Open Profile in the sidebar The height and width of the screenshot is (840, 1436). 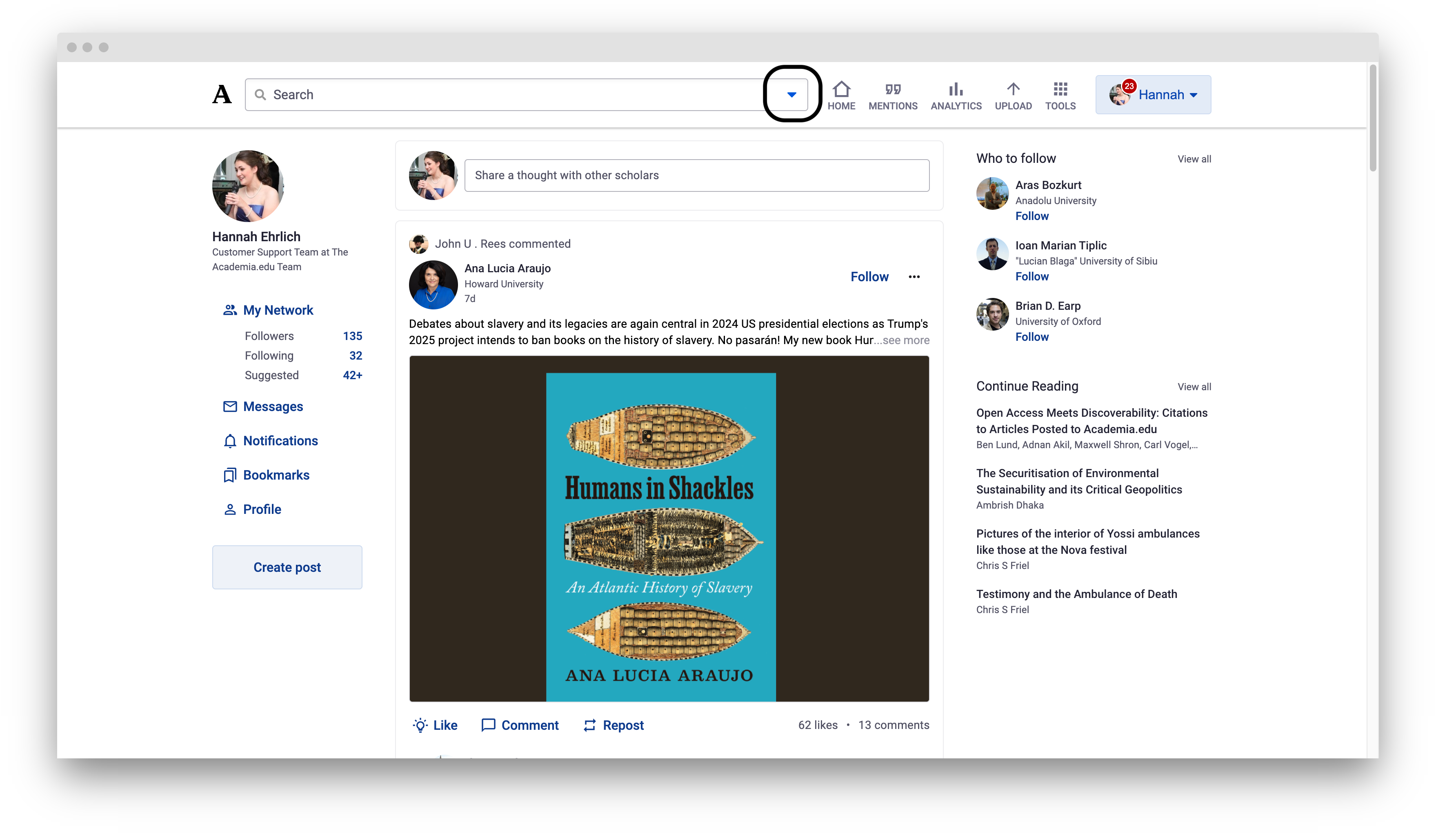(x=262, y=509)
